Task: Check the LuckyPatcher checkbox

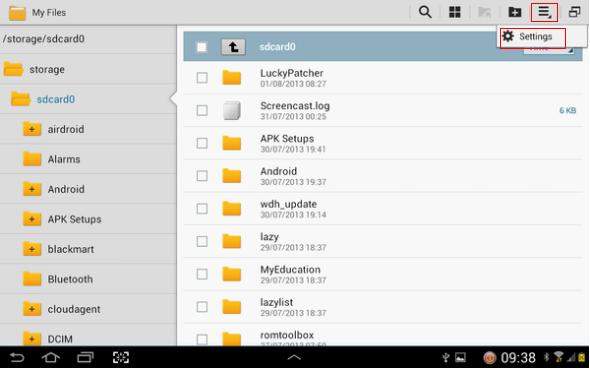Action: tap(202, 78)
